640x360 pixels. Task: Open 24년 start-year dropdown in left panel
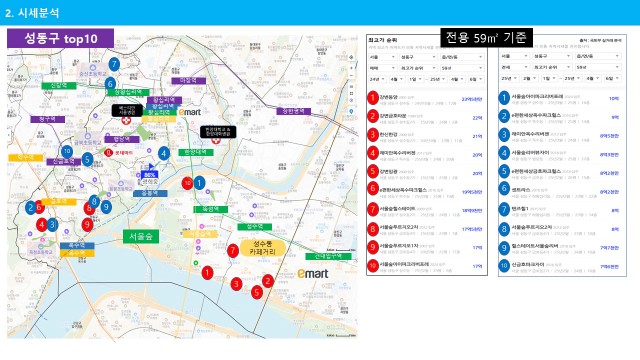(x=377, y=79)
